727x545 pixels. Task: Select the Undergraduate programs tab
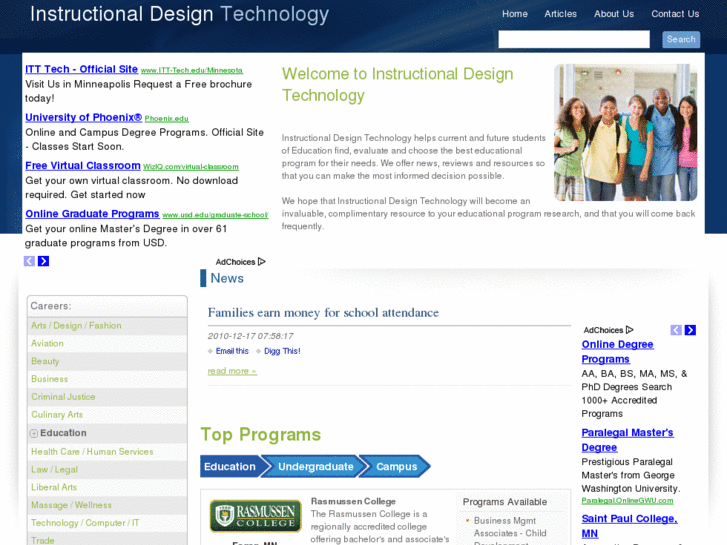316,466
